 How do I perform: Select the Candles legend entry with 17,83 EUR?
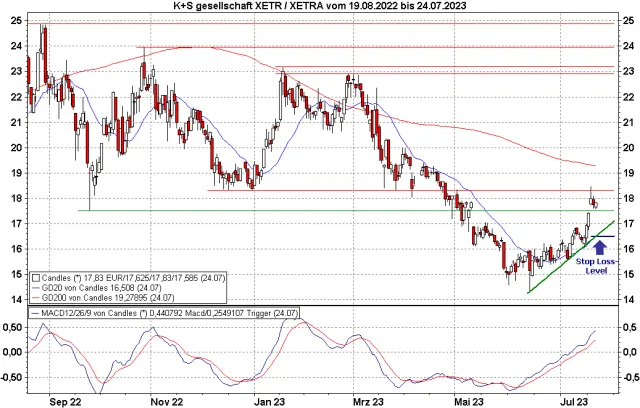(x=128, y=278)
